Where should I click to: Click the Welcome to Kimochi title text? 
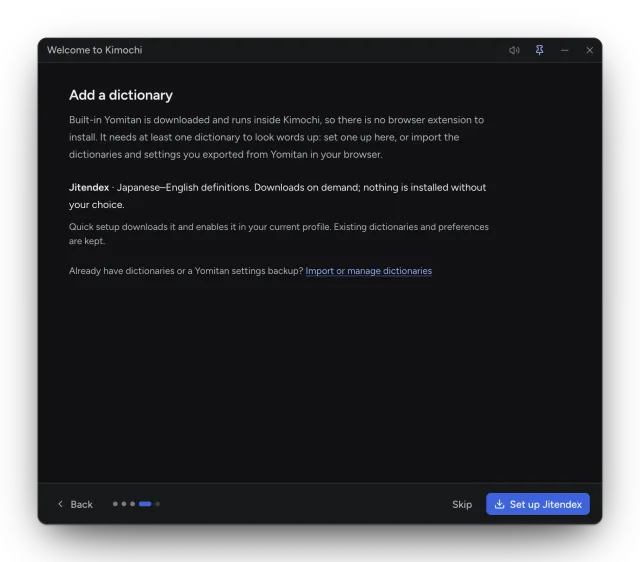coord(95,50)
